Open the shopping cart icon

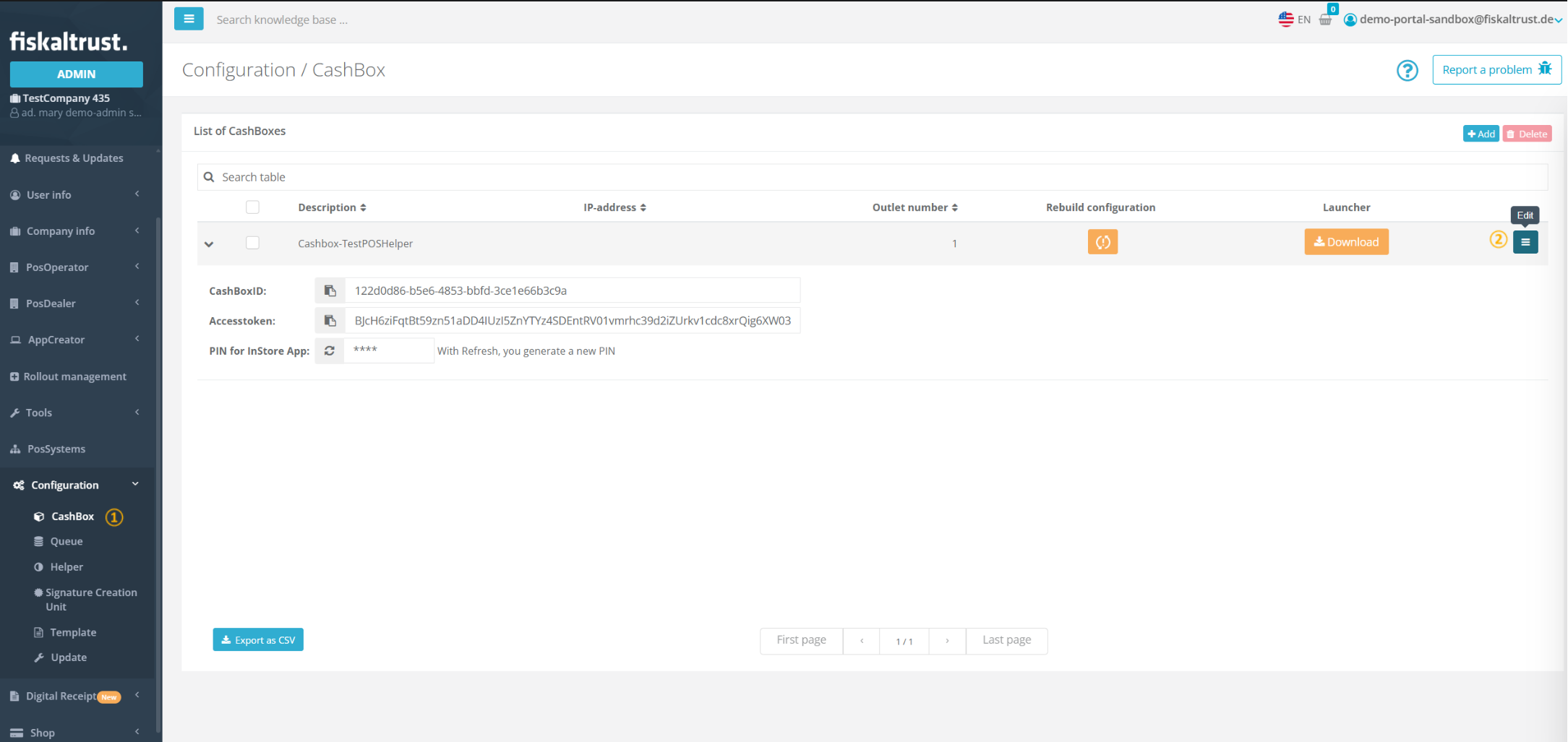(1325, 20)
